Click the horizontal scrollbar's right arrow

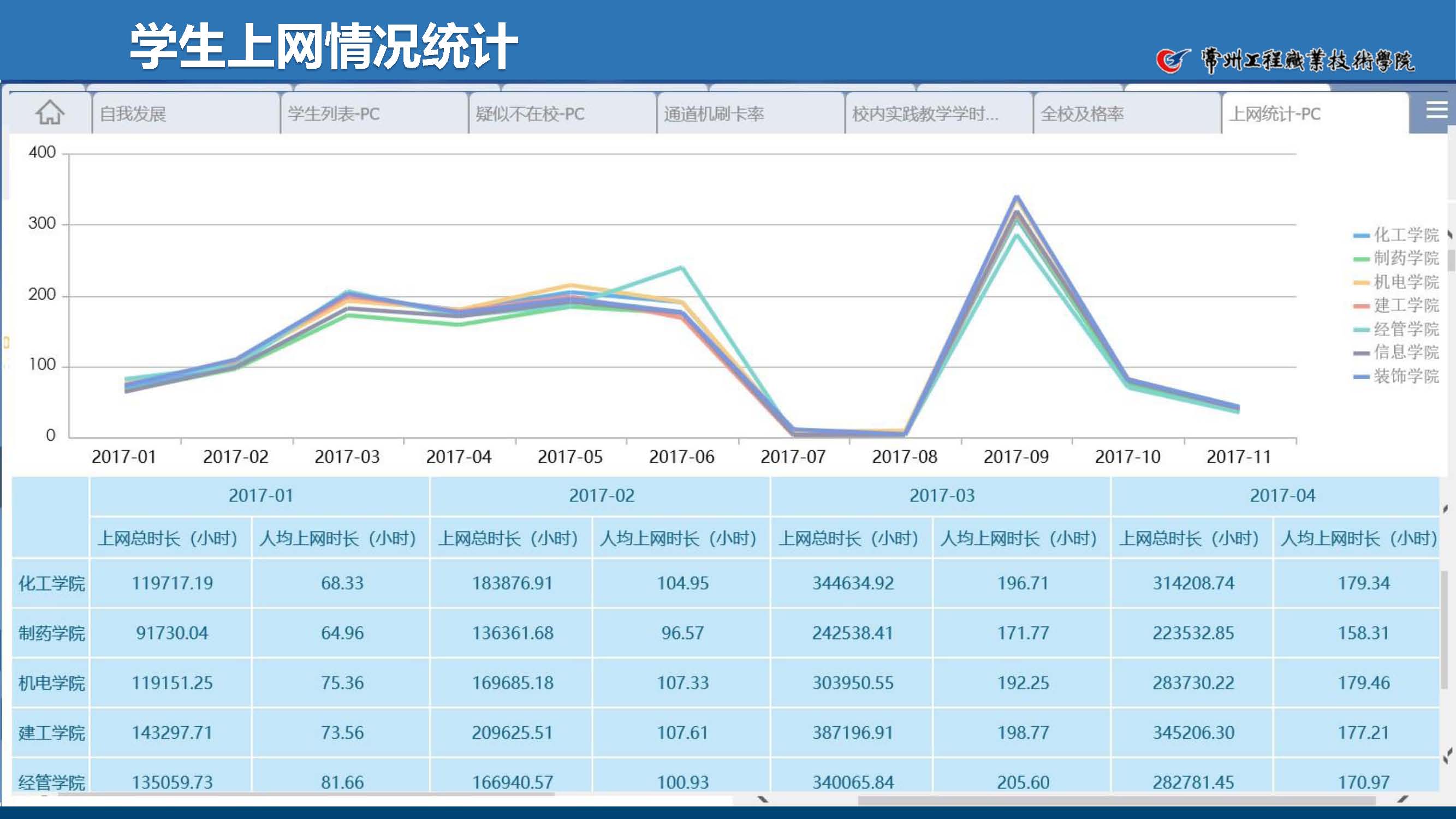click(1403, 800)
